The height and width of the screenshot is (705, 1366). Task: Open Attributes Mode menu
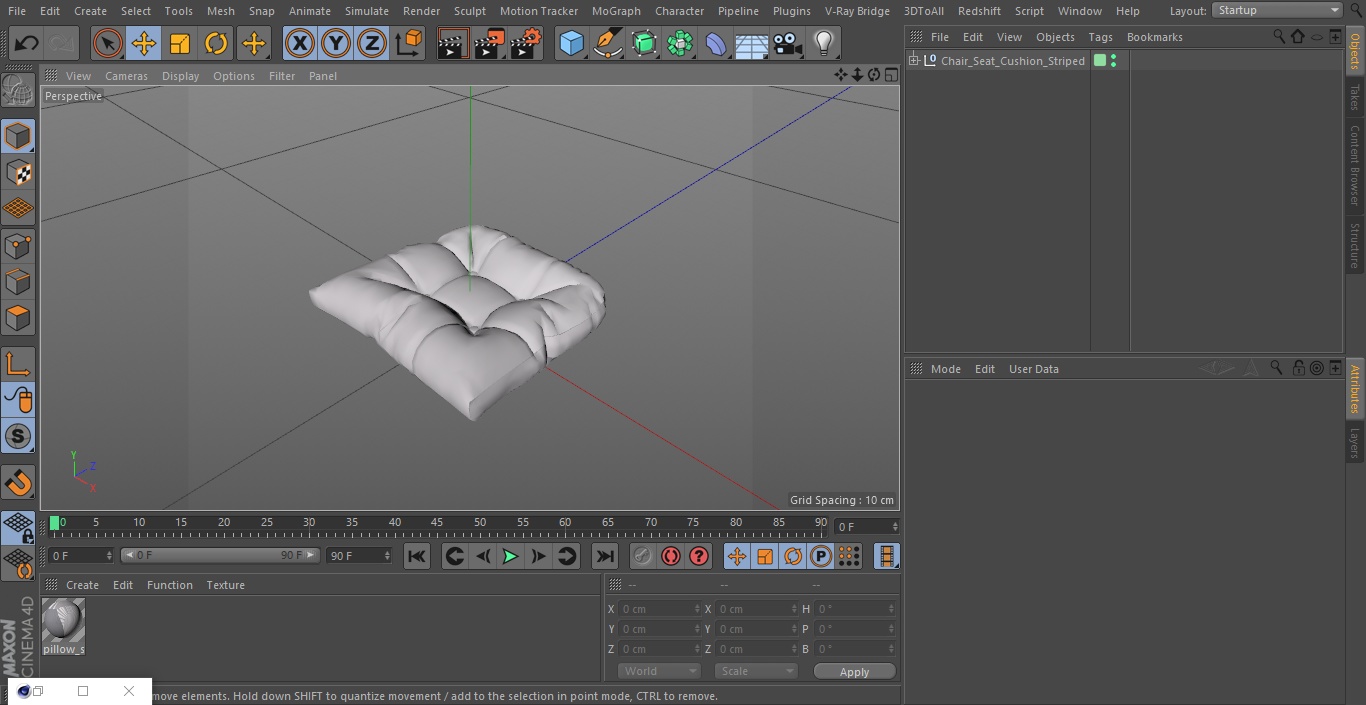click(945, 369)
